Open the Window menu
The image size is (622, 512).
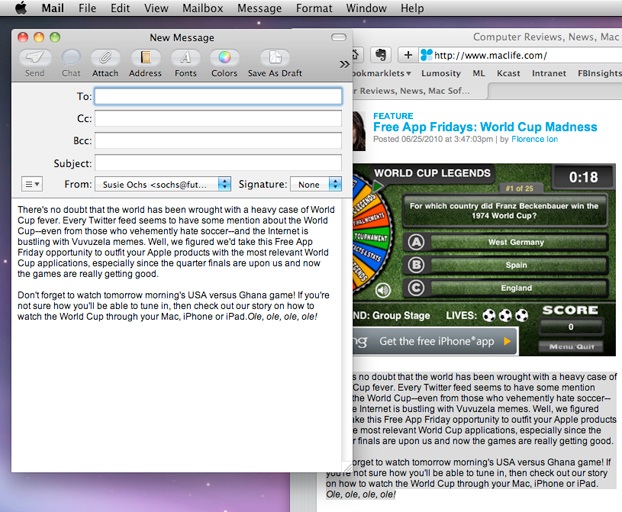[366, 8]
